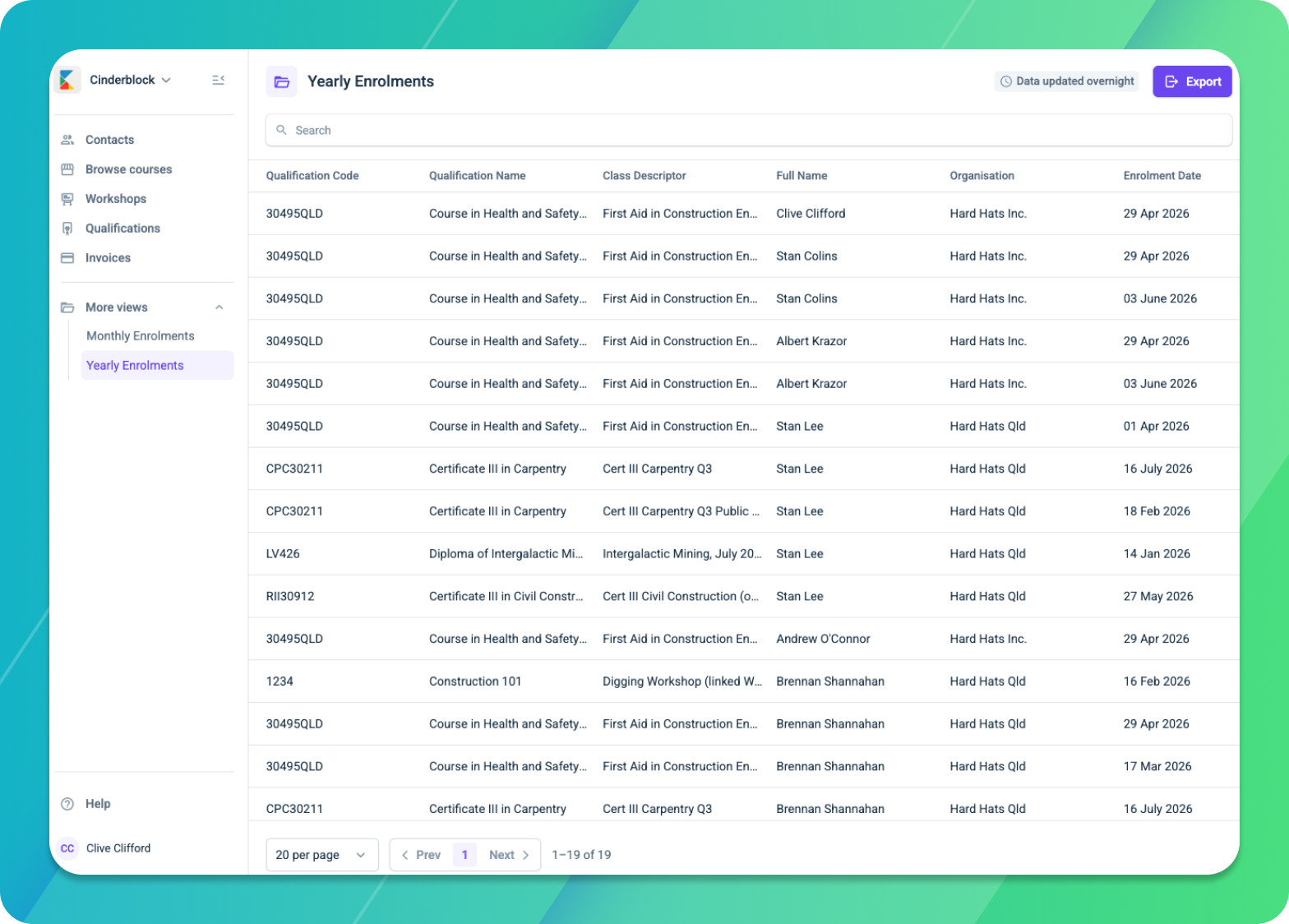The height and width of the screenshot is (924, 1289).
Task: Click the Data updated overnight badge
Action: pos(1066,81)
